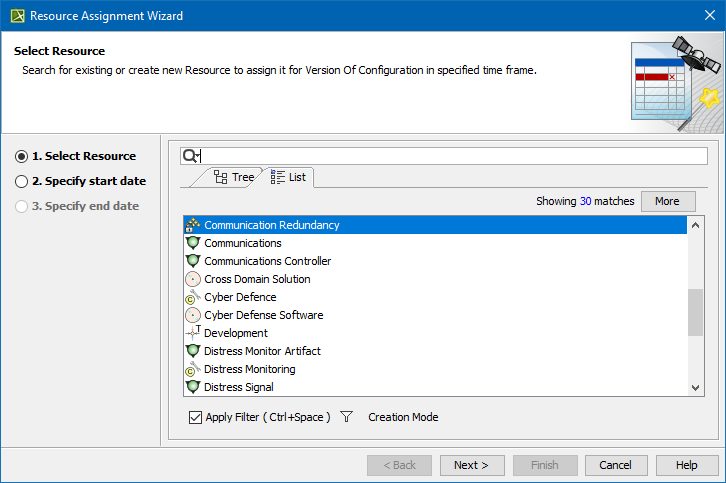This screenshot has height=483, width=726.
Task: Click the Distress Monitoring icon
Action: (193, 369)
